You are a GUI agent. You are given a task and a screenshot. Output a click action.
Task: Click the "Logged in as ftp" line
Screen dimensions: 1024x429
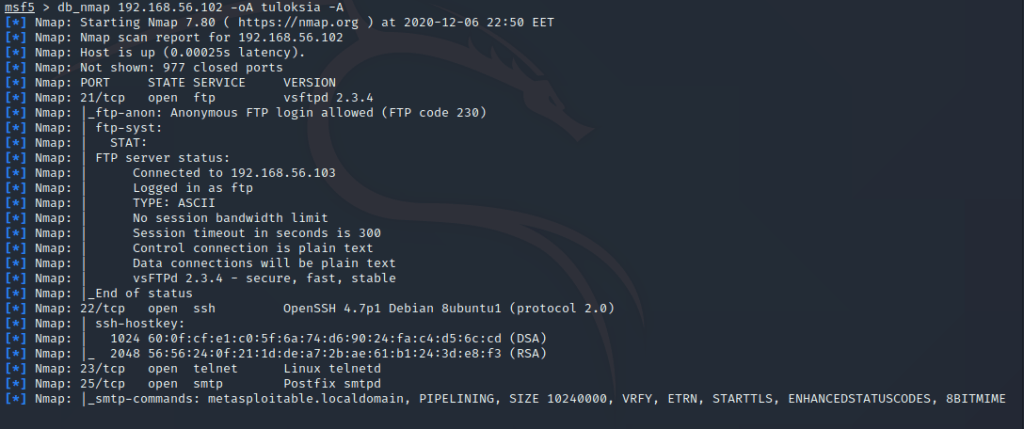[192, 187]
